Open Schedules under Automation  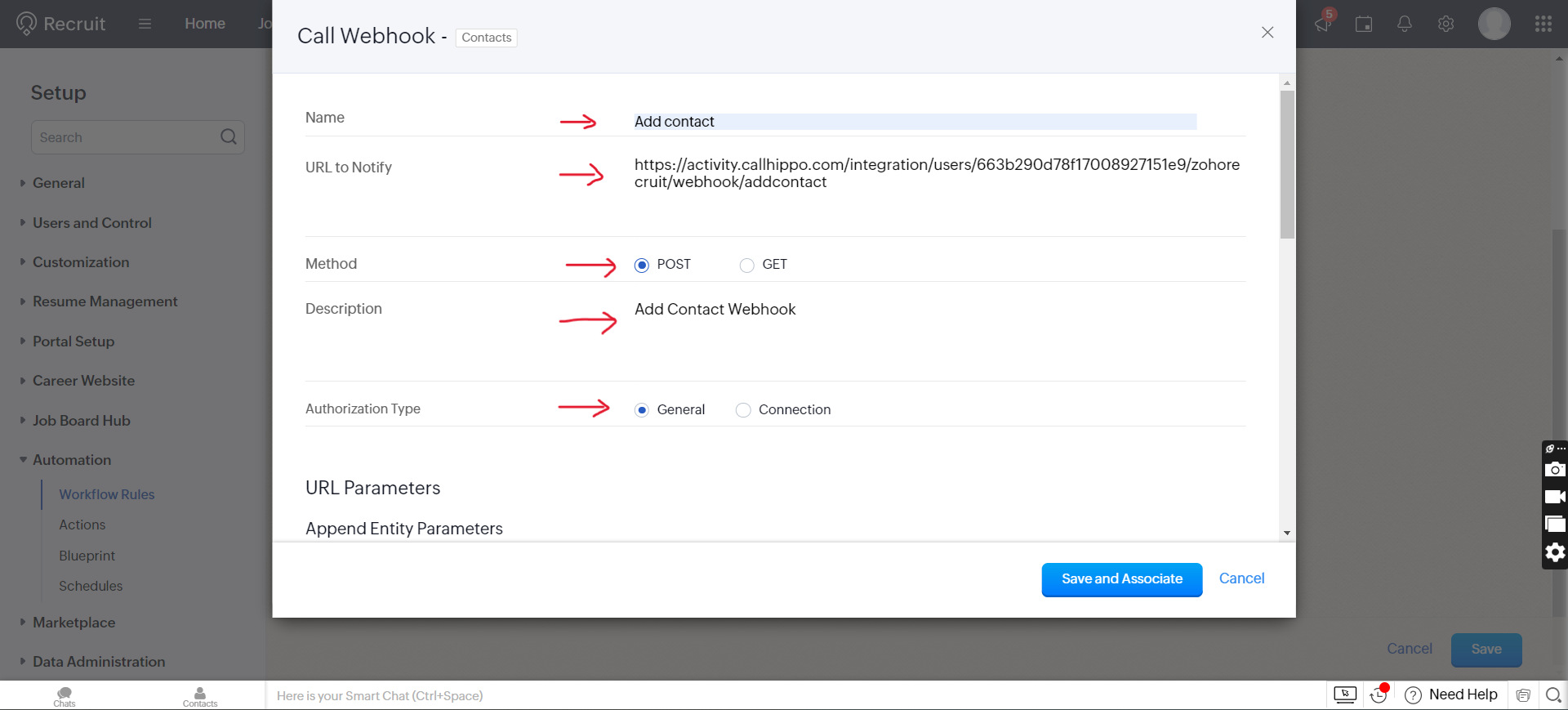tap(91, 586)
